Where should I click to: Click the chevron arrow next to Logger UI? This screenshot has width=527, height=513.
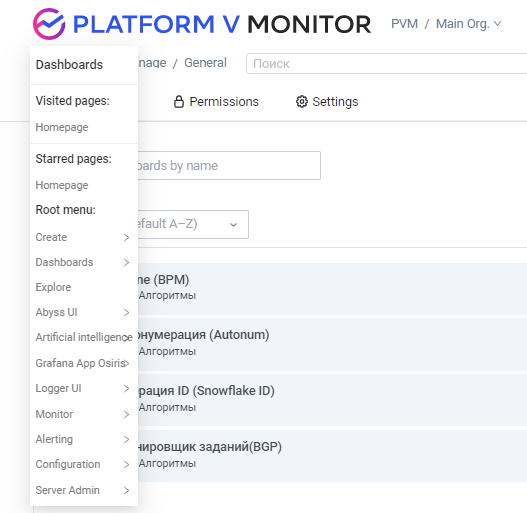[126, 388]
